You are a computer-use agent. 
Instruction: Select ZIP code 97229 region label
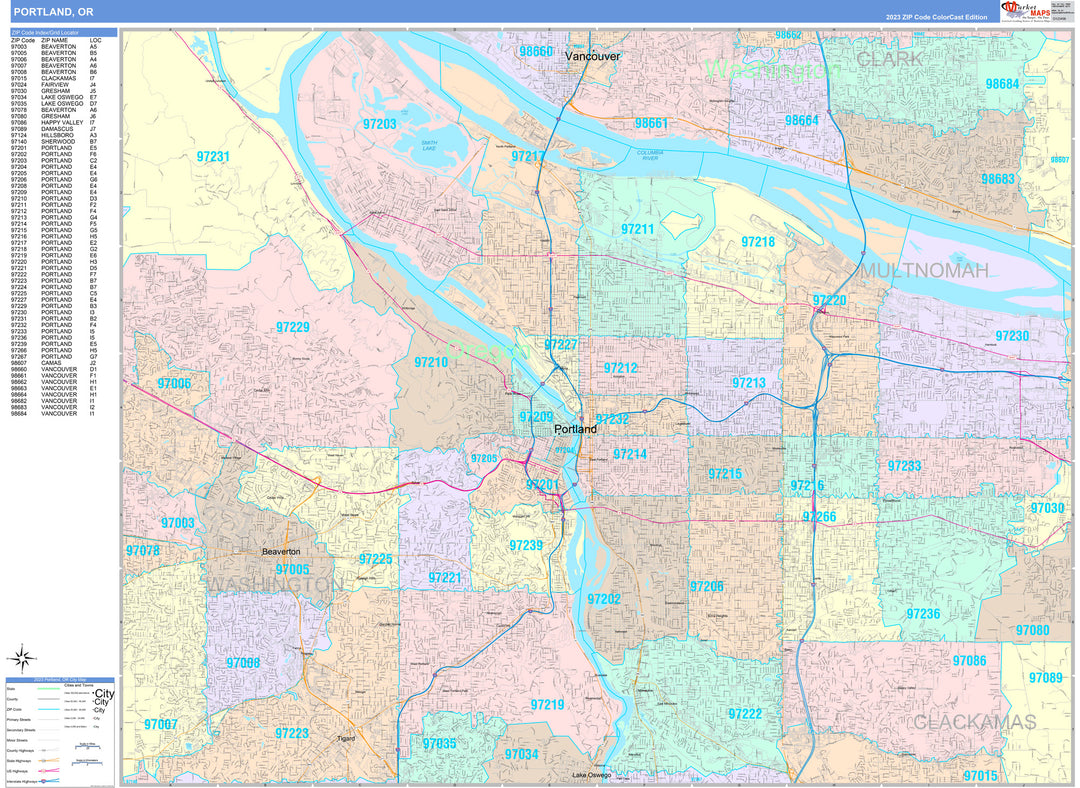pyautogui.click(x=293, y=327)
